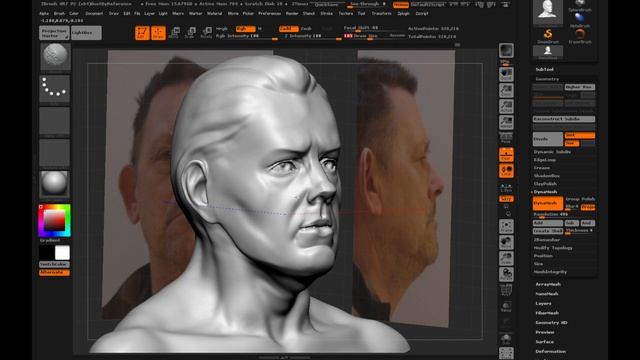Viewport: 640px width, 360px height.
Task: Click the Zoom3D view icon
Action: pos(506,258)
